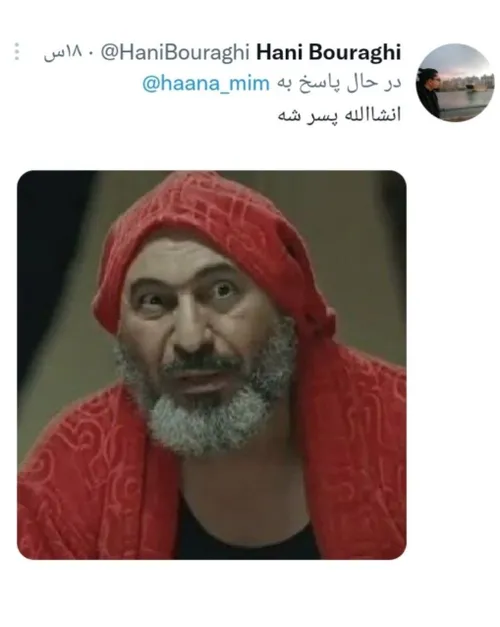Viewport: 500px width, 627px height.
Task: Click the man's face in the photo
Action: click(x=196, y=316)
